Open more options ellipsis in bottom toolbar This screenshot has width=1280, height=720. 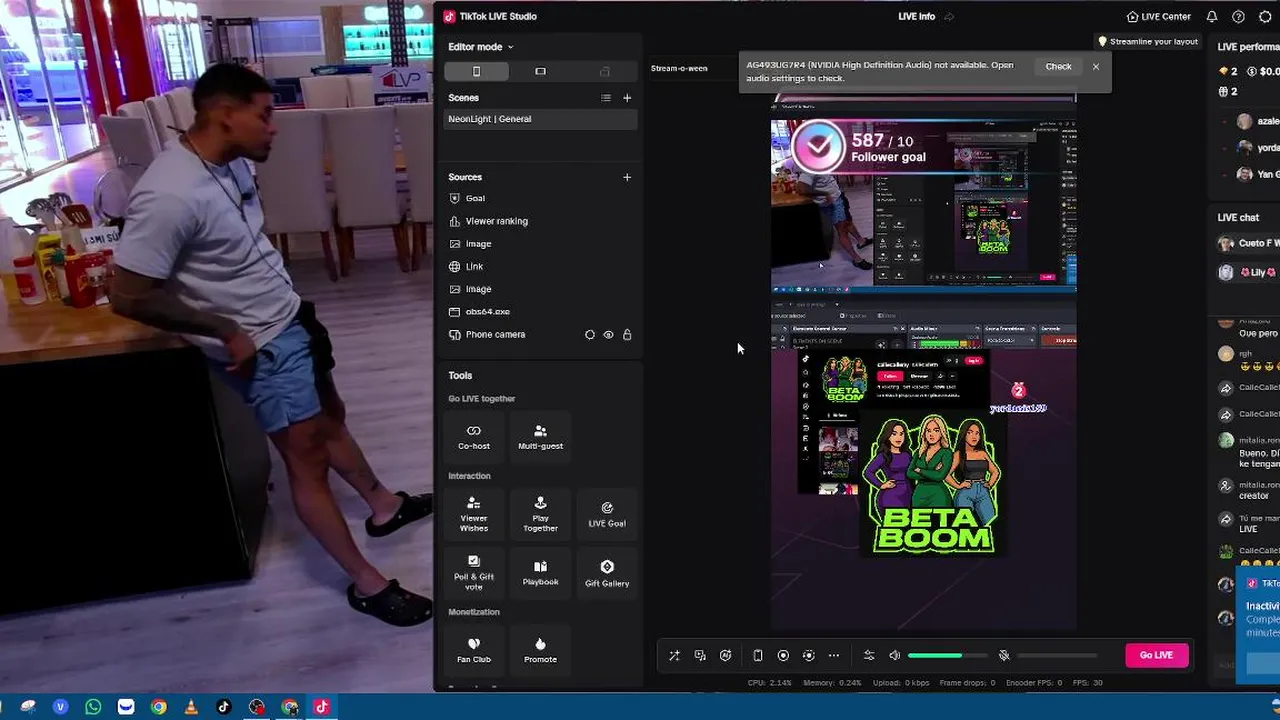click(834, 656)
